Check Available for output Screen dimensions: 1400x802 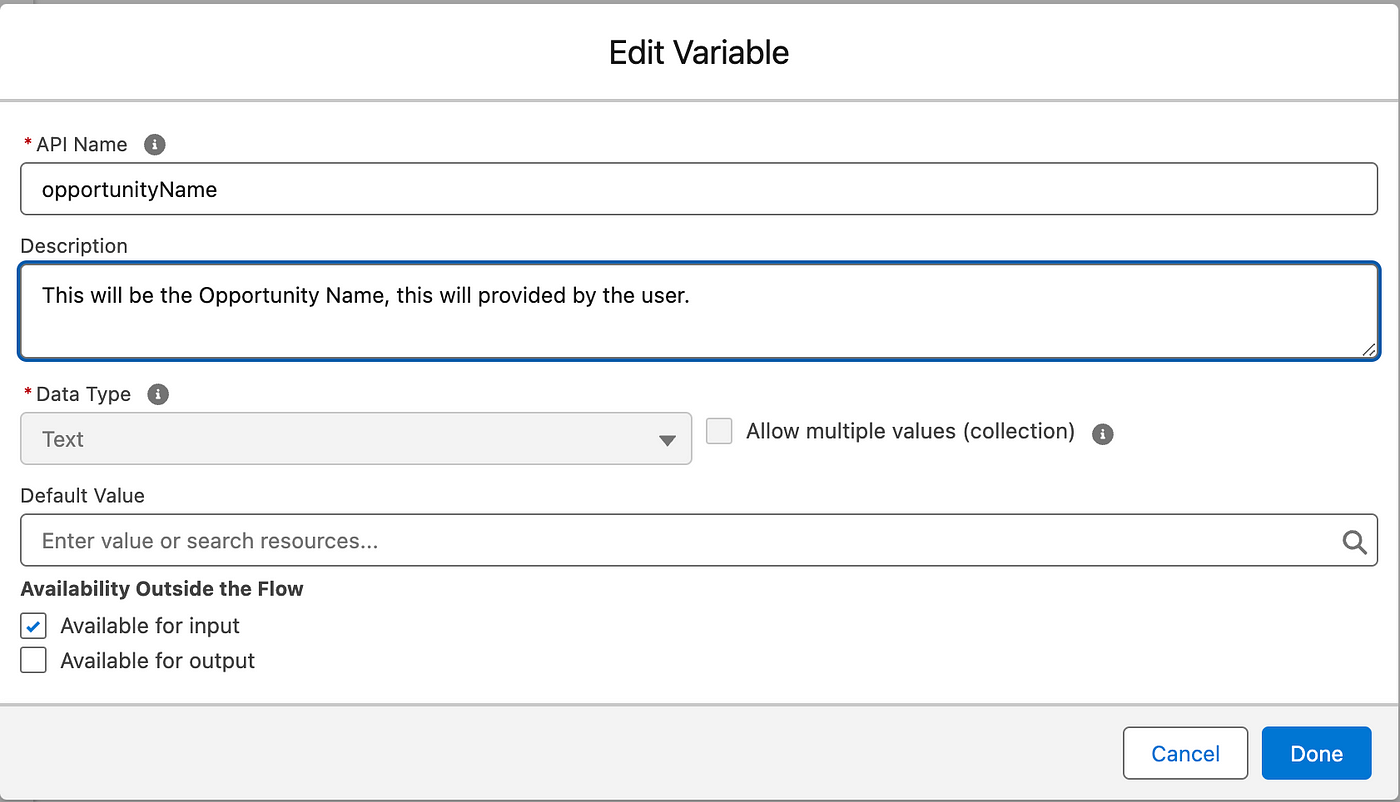[34, 661]
